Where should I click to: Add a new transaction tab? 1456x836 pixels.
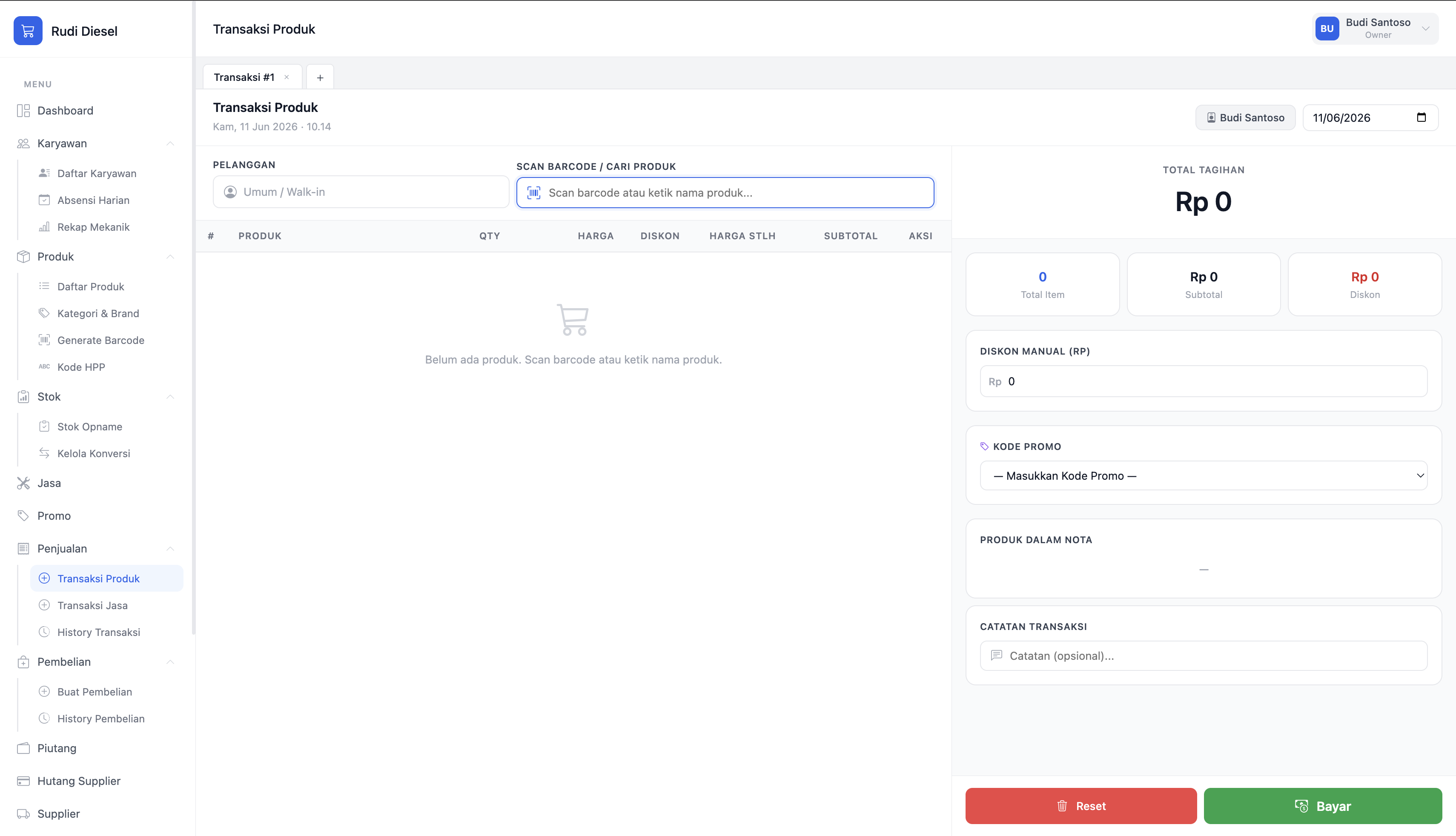click(x=321, y=77)
